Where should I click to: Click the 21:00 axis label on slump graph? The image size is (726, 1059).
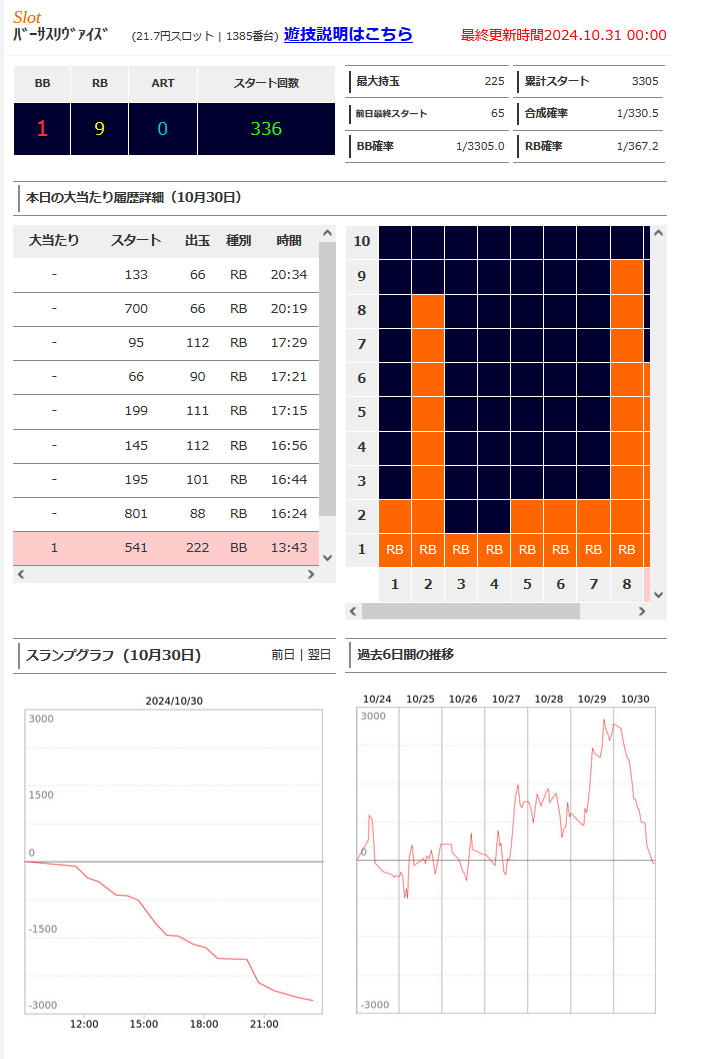264,1024
